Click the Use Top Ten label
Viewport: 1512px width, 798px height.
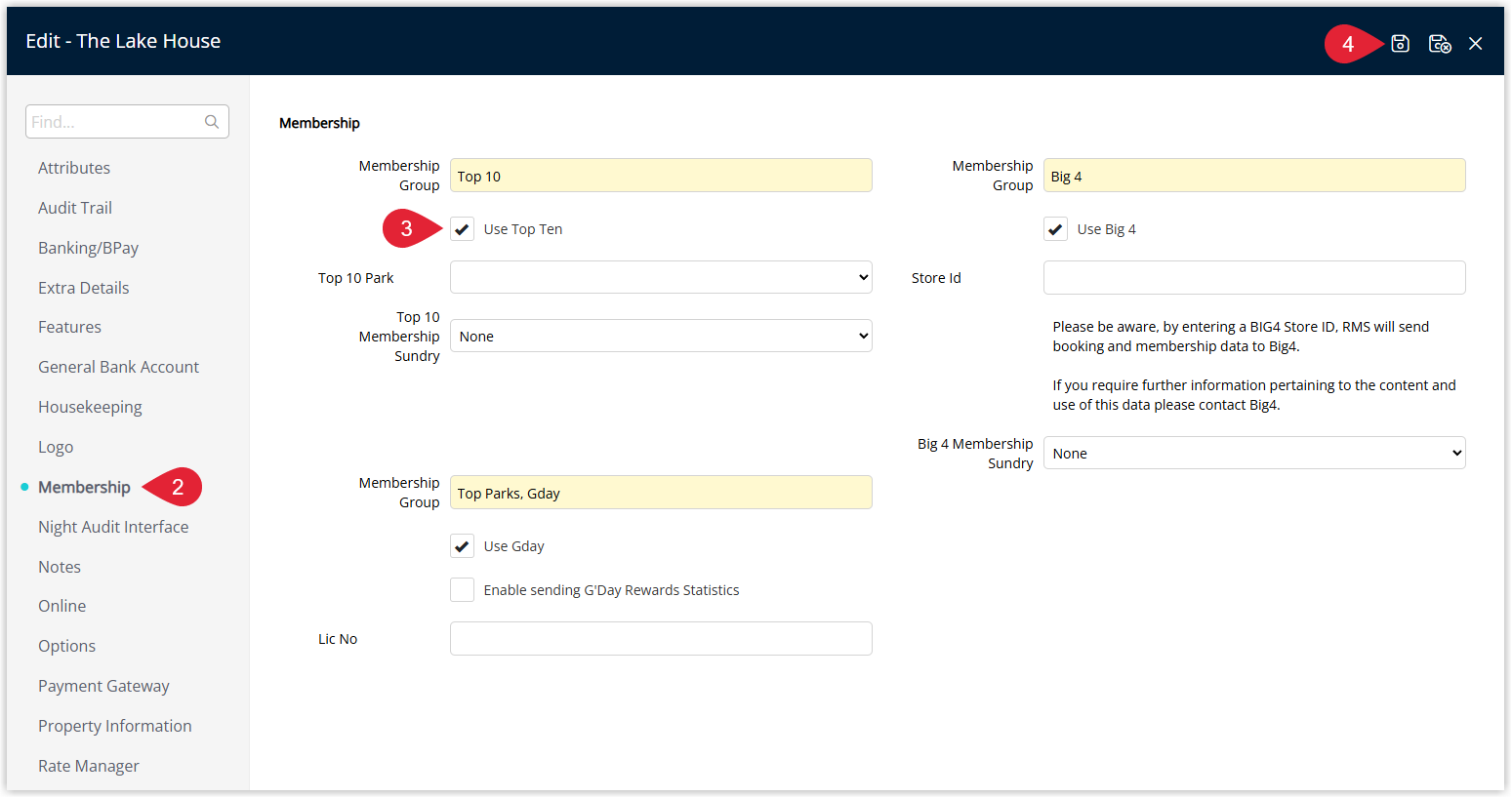(523, 229)
